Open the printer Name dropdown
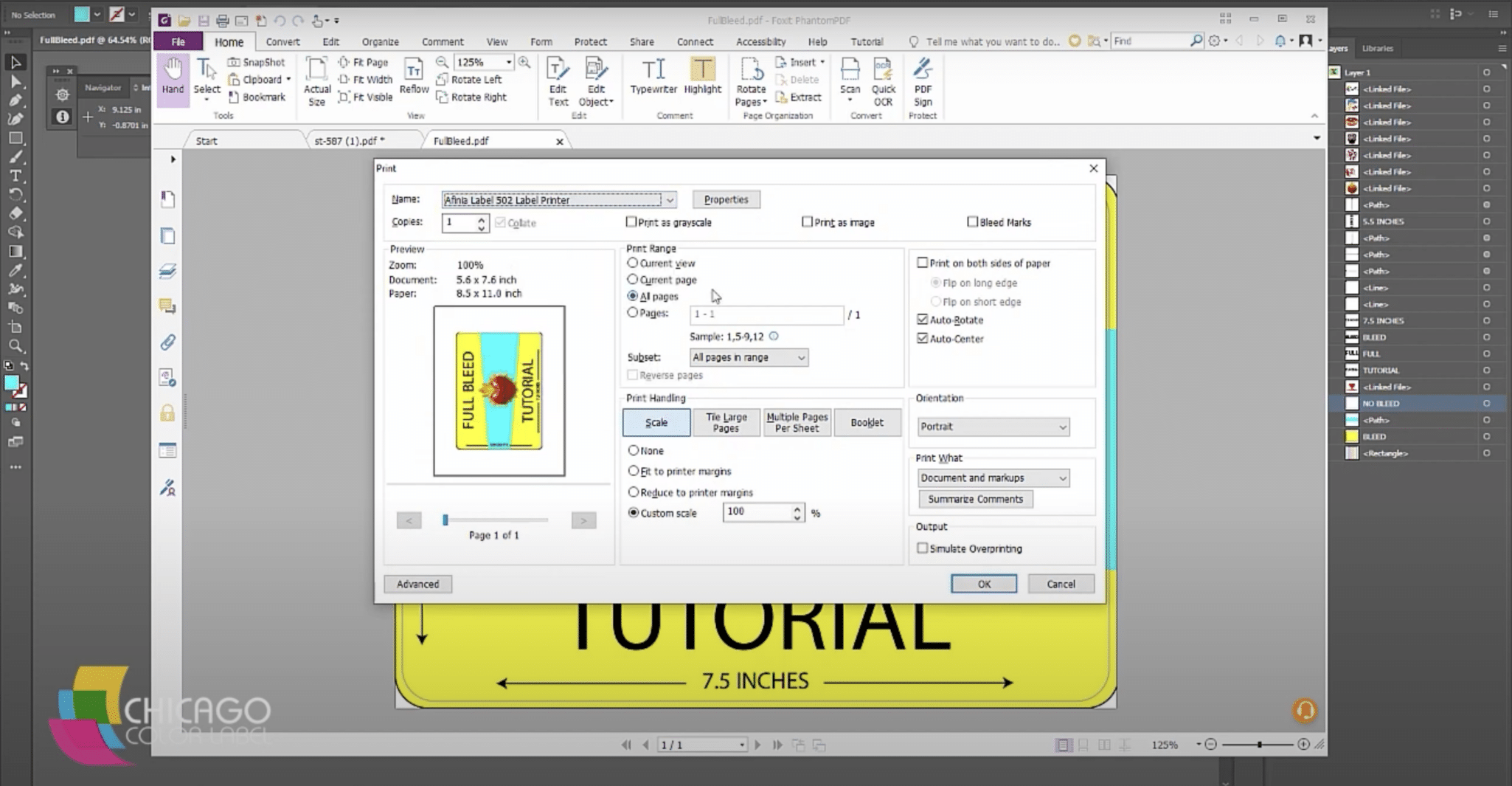This screenshot has width=1512, height=786. (x=669, y=200)
